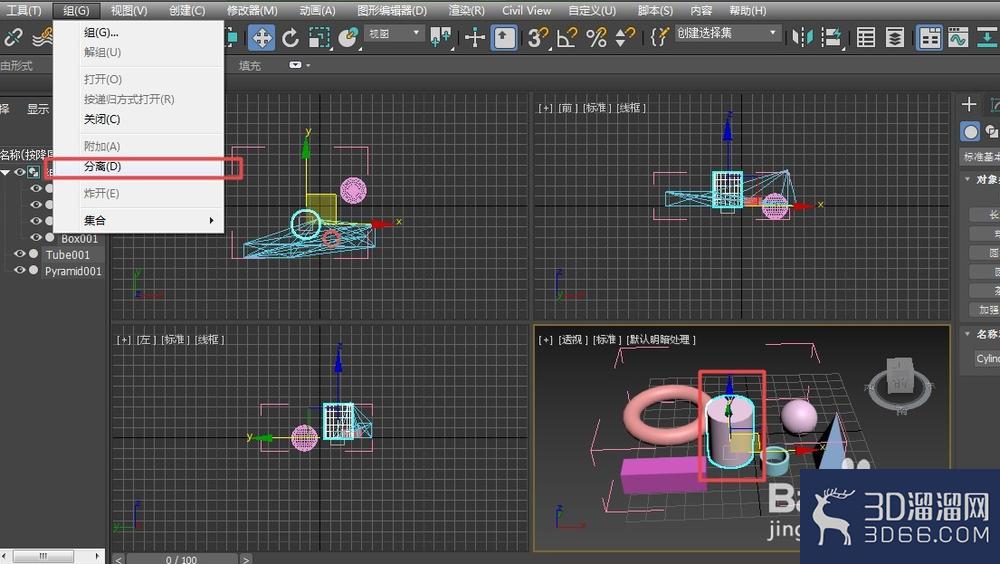
Task: Open the 工具(T) menu
Action: pos(24,10)
